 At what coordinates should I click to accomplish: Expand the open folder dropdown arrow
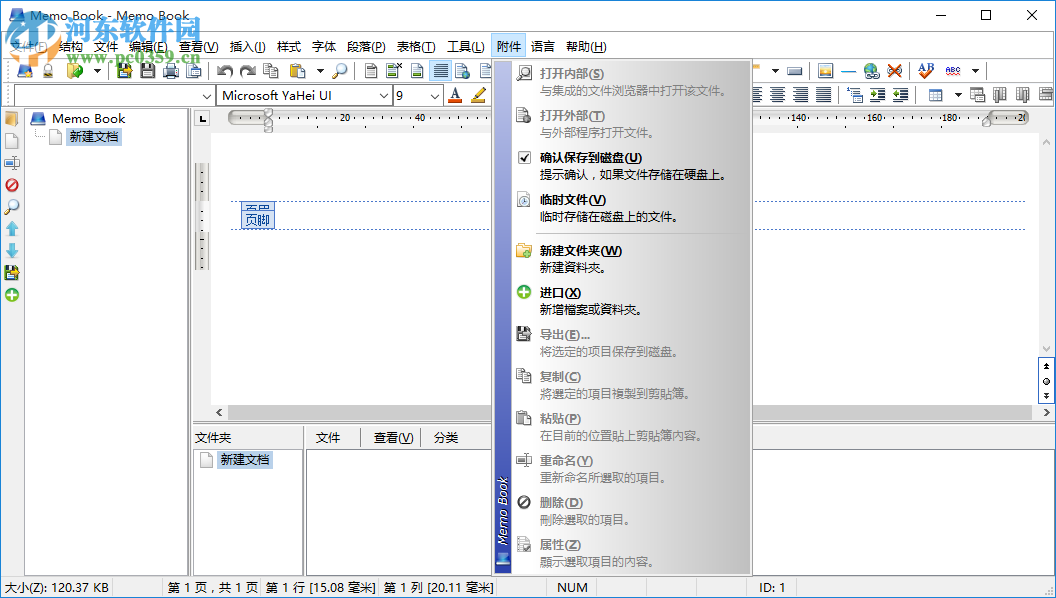tap(96, 71)
